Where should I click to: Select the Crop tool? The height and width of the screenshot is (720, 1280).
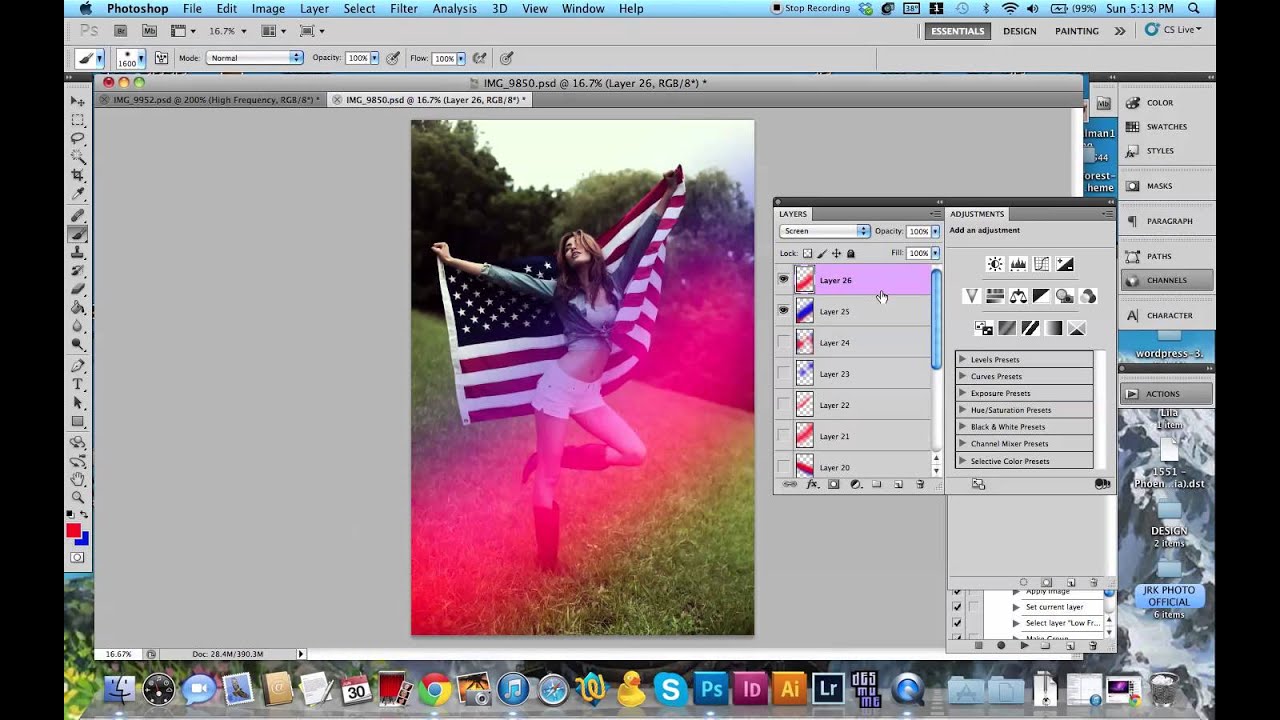point(78,175)
